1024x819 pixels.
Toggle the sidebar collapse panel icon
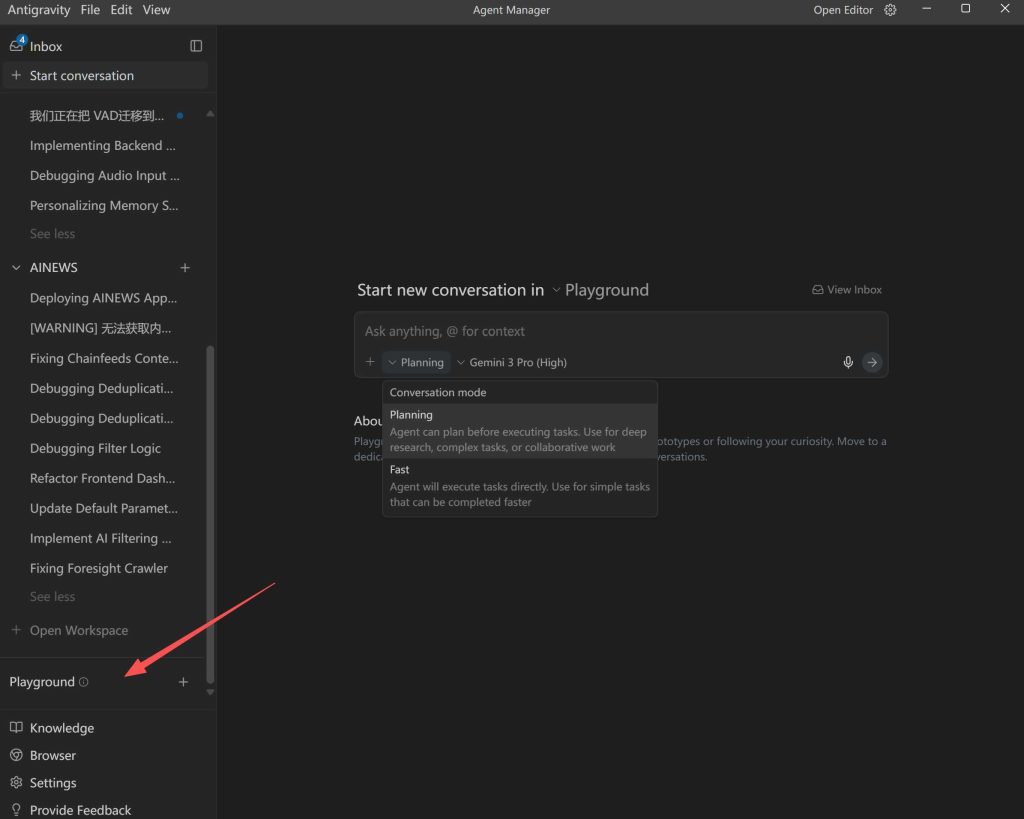click(196, 45)
